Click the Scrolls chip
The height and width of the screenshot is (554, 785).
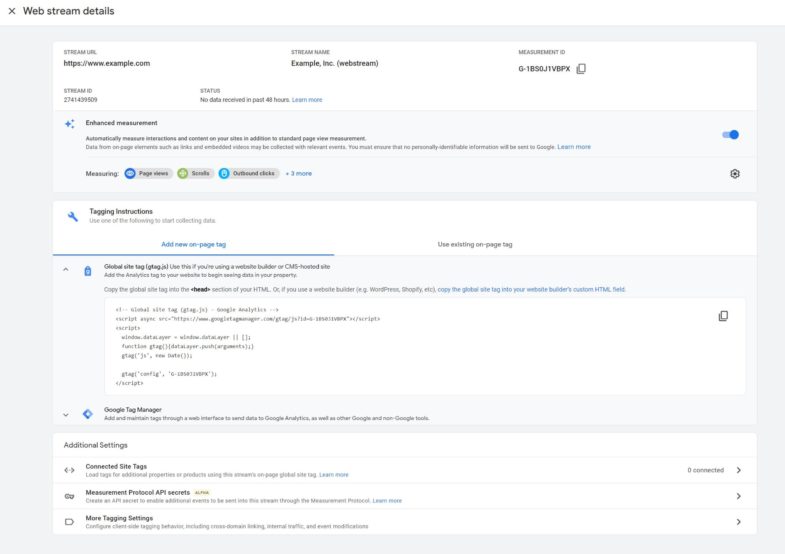coord(195,173)
